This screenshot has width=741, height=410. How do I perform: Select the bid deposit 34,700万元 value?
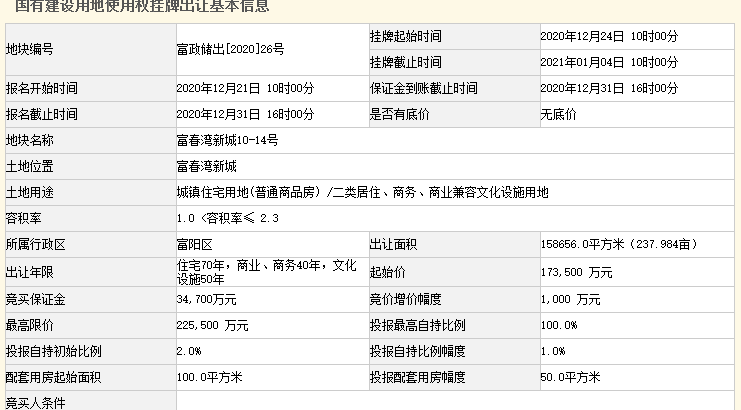tap(206, 299)
